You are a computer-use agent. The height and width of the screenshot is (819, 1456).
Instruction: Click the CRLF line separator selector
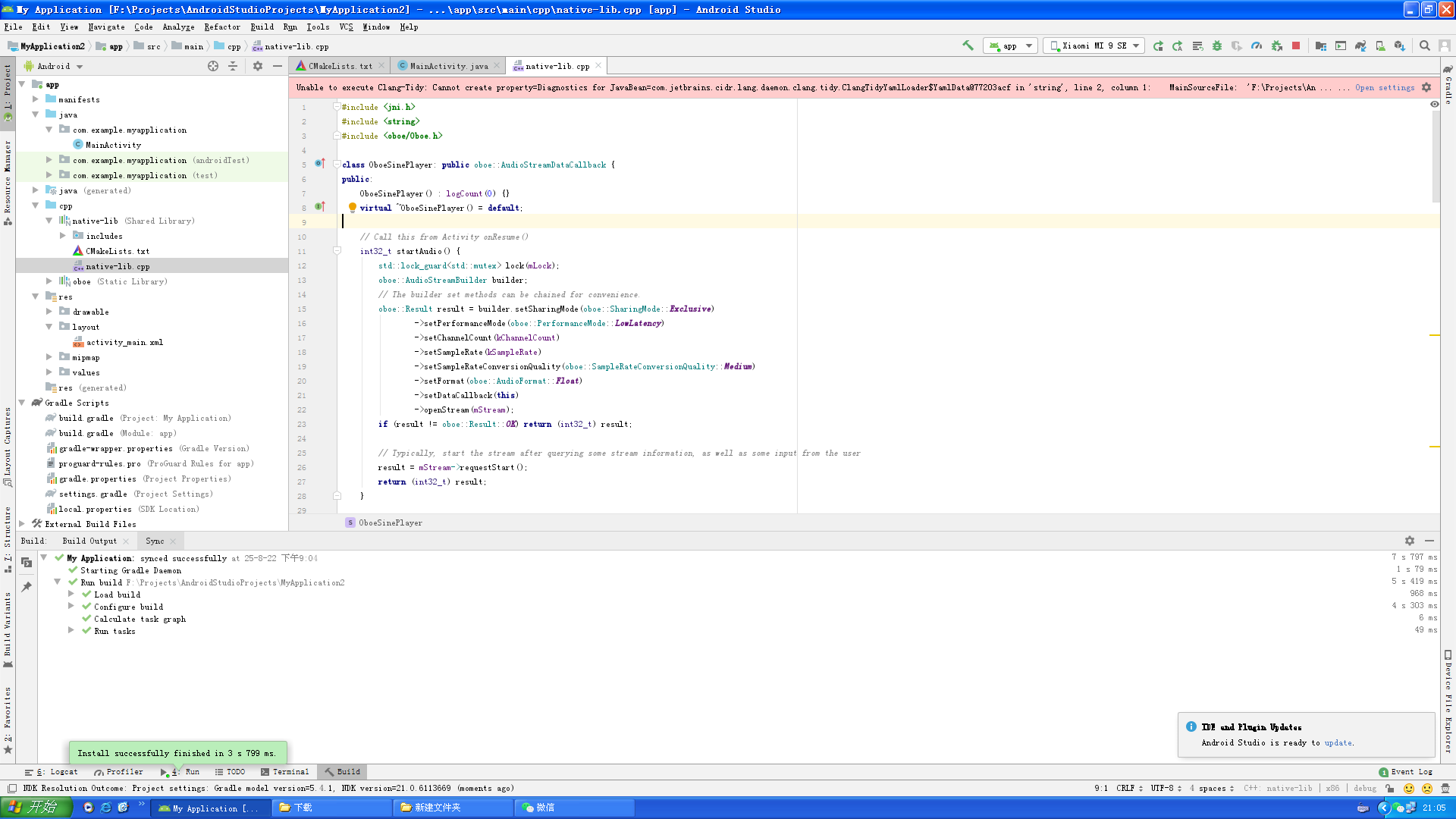[x=1128, y=789]
